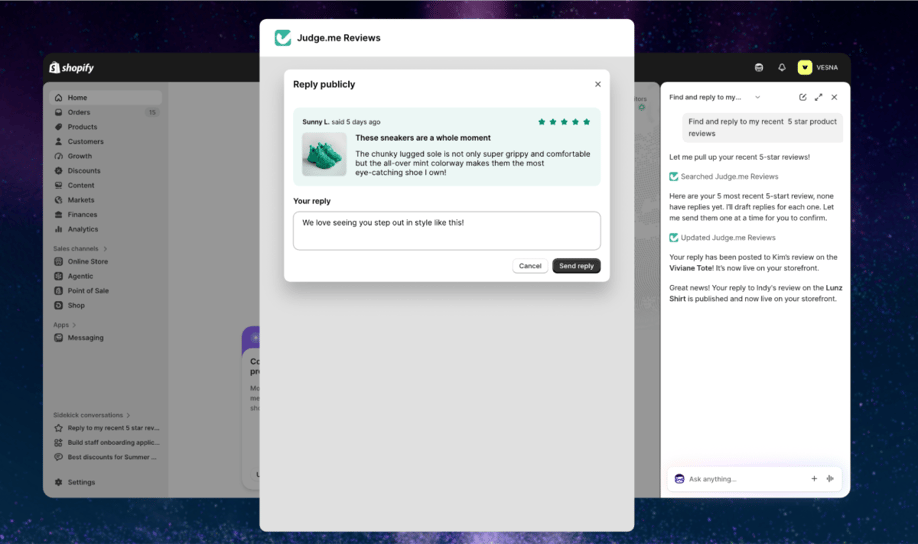Click the review title 'These sneakers are a whole moment'

423,138
